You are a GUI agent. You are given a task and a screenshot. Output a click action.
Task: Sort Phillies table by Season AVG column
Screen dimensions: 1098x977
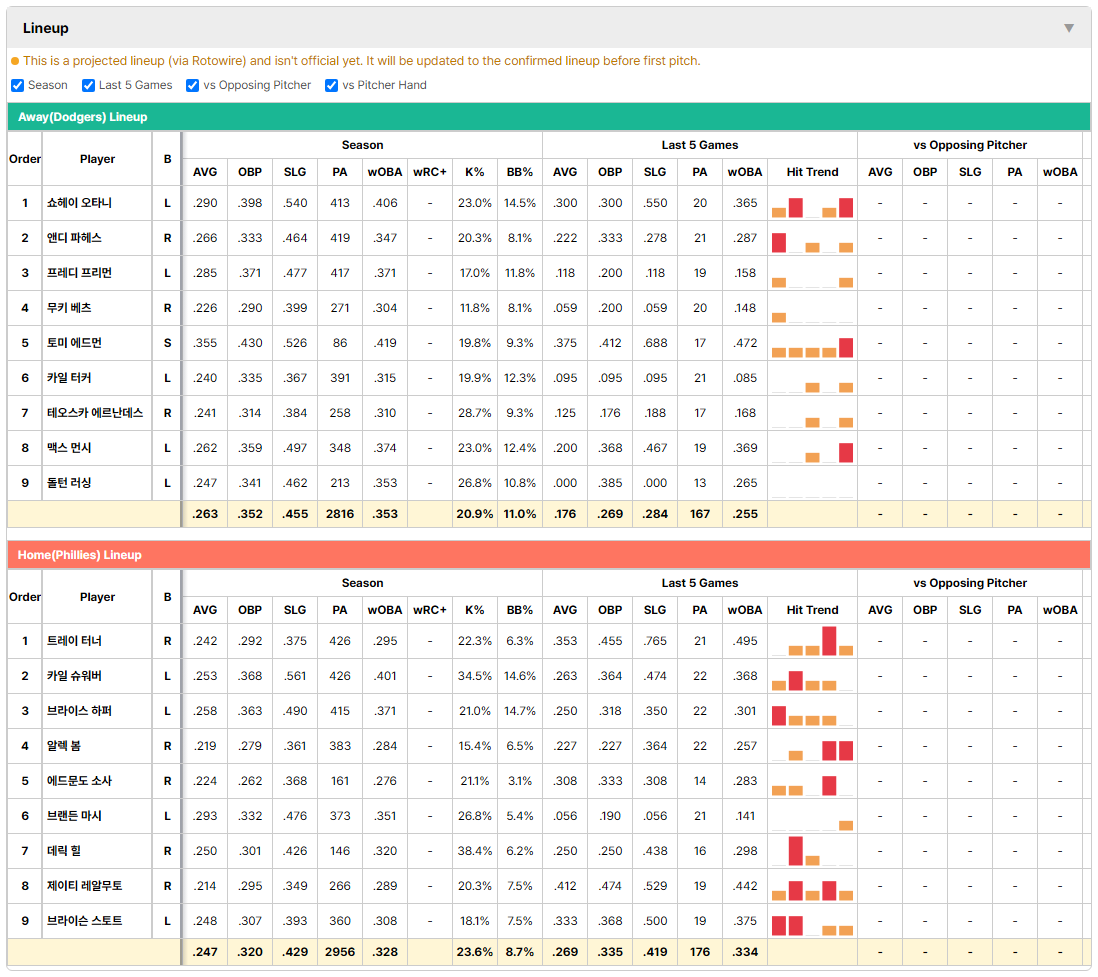point(205,610)
